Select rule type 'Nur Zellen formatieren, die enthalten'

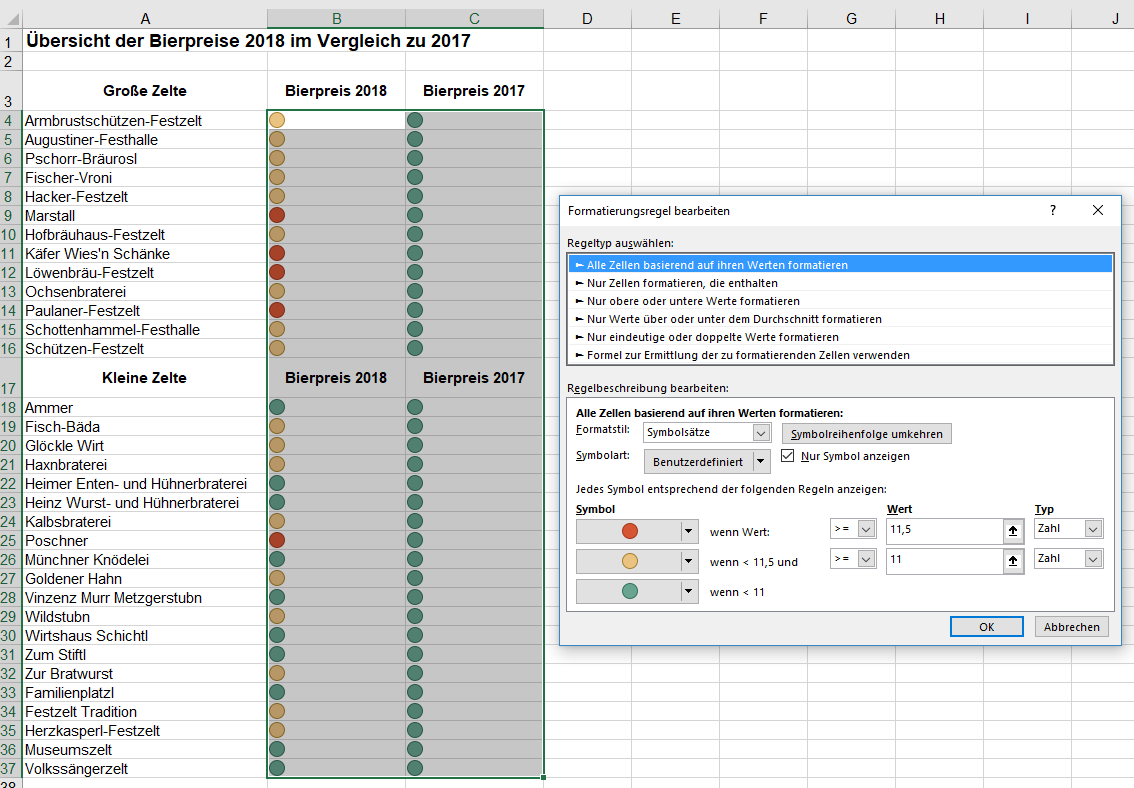click(x=667, y=283)
